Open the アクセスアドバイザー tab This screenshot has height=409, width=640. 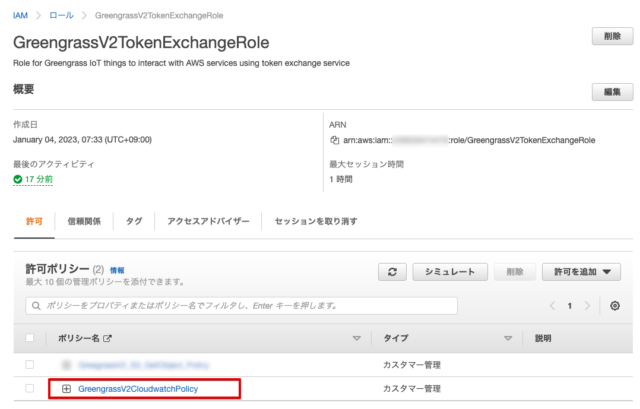point(208,221)
